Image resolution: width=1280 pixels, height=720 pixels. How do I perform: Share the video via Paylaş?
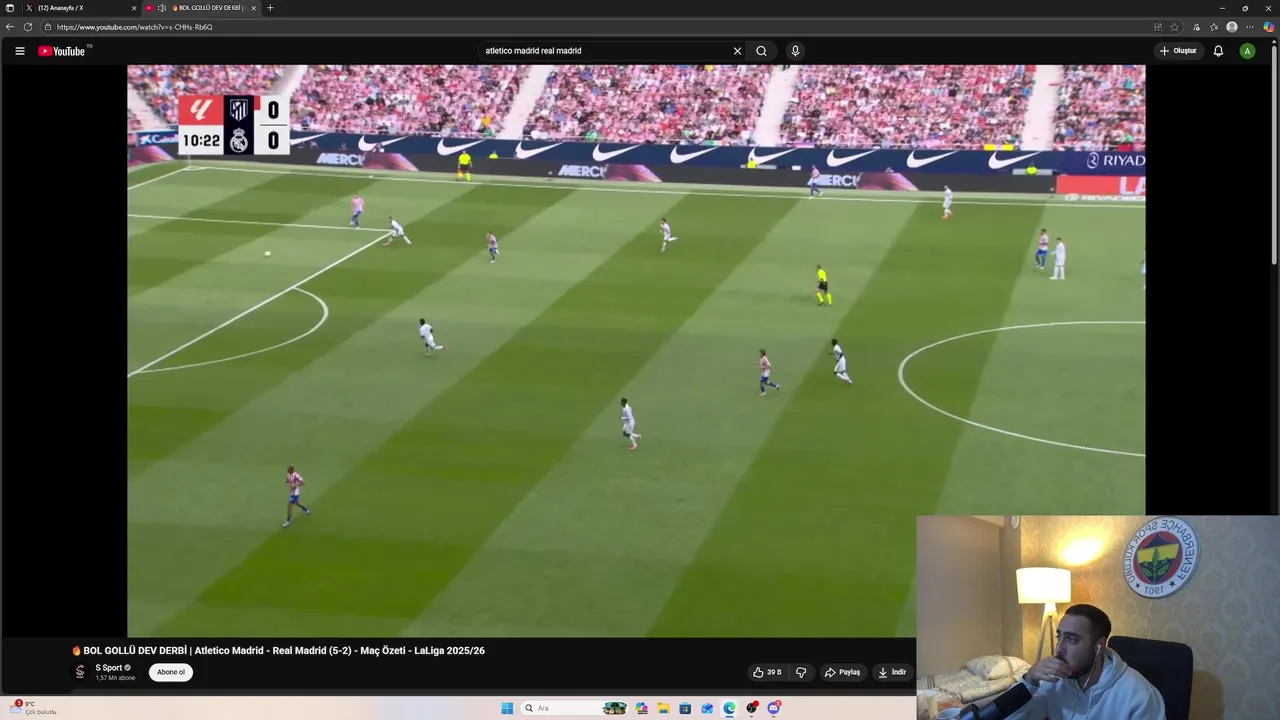pyautogui.click(x=842, y=672)
